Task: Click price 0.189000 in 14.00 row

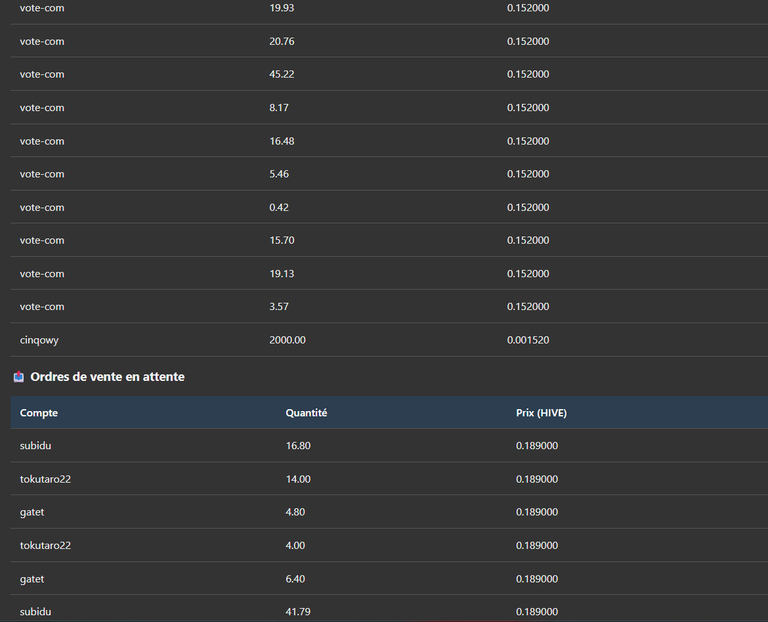Action: coord(537,479)
